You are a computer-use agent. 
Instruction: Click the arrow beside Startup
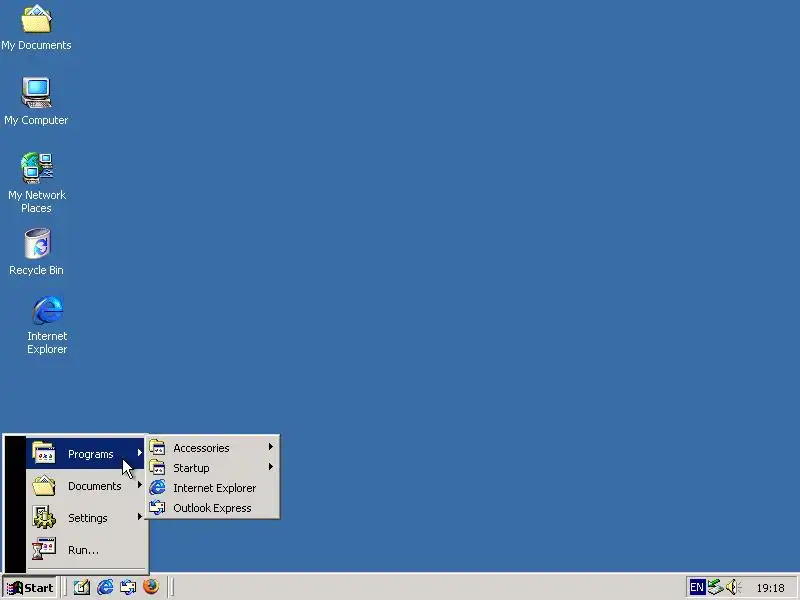pyautogui.click(x=271, y=467)
